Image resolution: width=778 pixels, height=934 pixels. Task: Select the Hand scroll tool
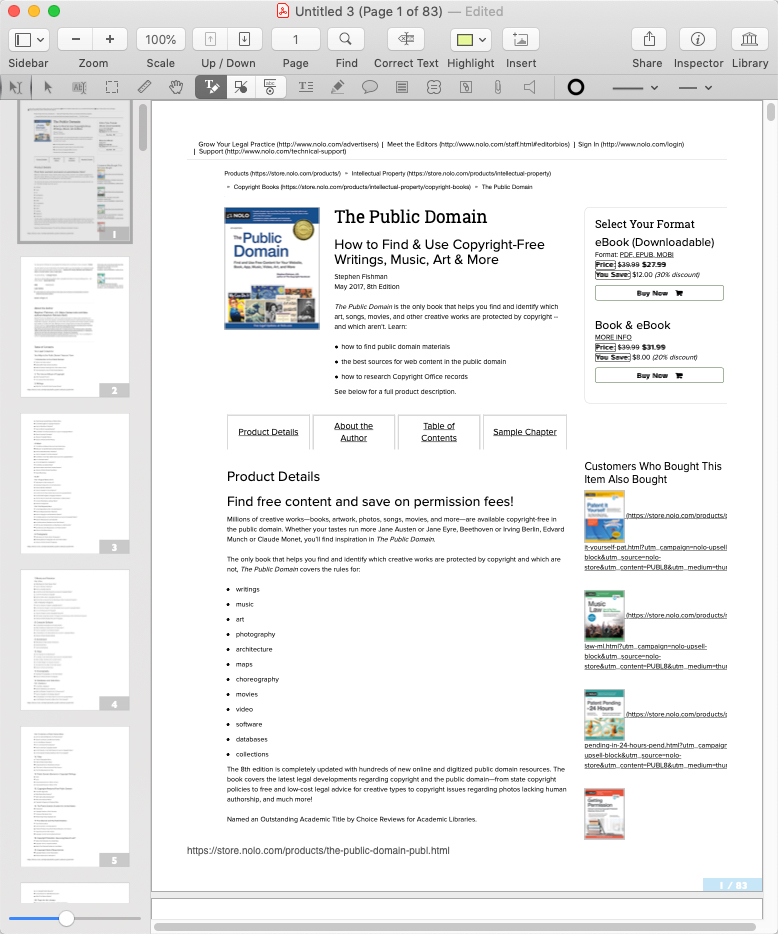click(176, 88)
